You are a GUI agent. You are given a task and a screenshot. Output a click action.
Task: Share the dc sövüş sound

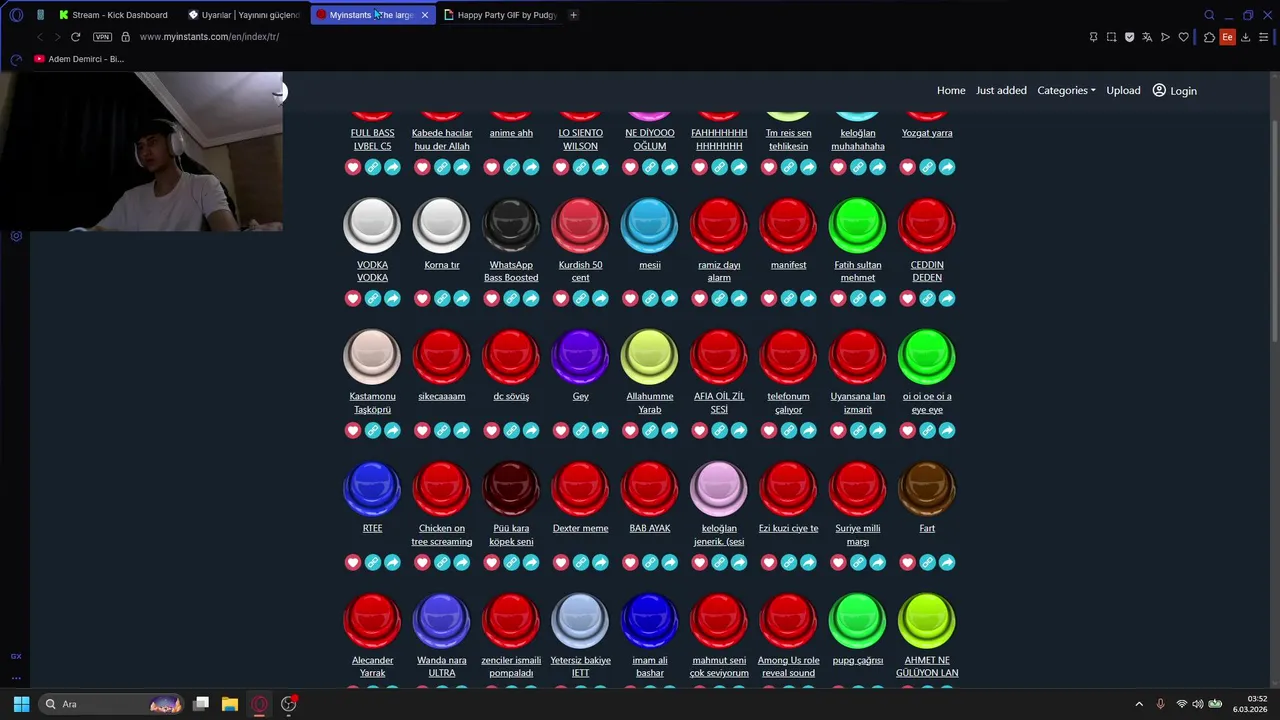tap(531, 431)
